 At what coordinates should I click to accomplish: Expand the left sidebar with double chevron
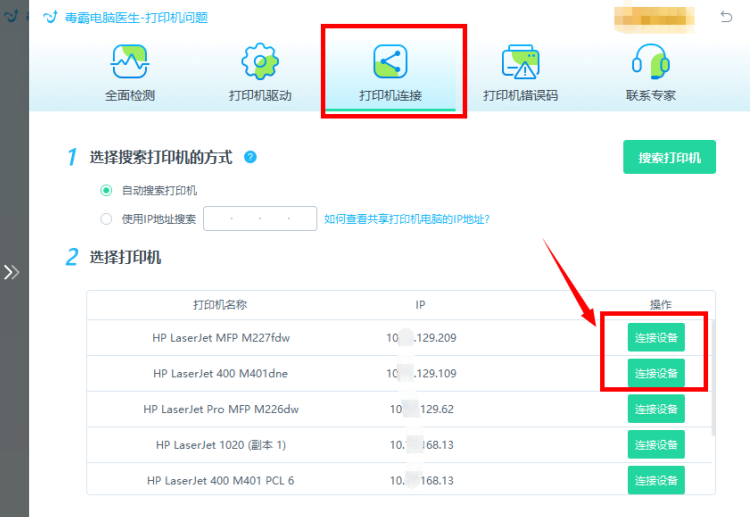coord(11,272)
